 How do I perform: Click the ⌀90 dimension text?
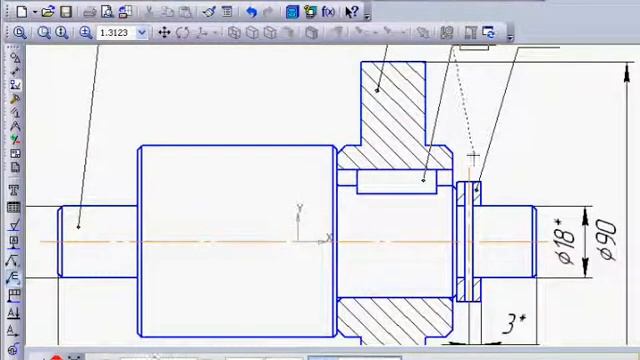[607, 240]
